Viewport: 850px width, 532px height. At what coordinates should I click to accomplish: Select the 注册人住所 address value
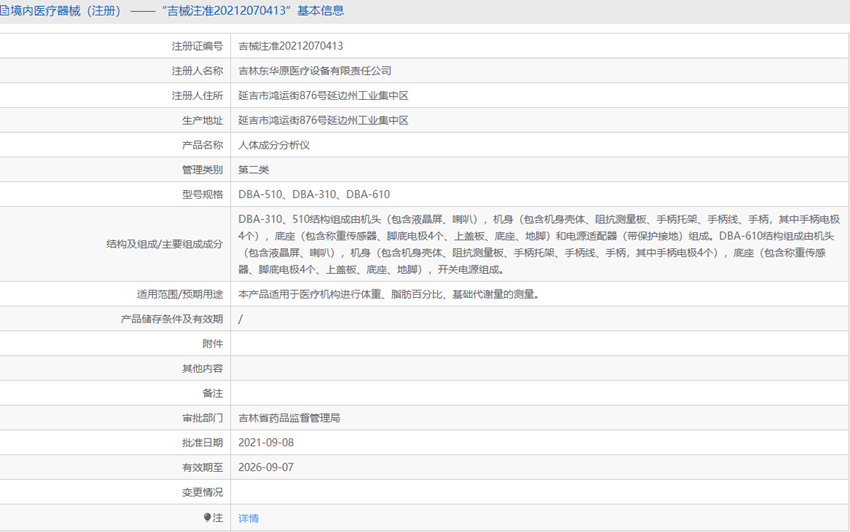(323, 96)
